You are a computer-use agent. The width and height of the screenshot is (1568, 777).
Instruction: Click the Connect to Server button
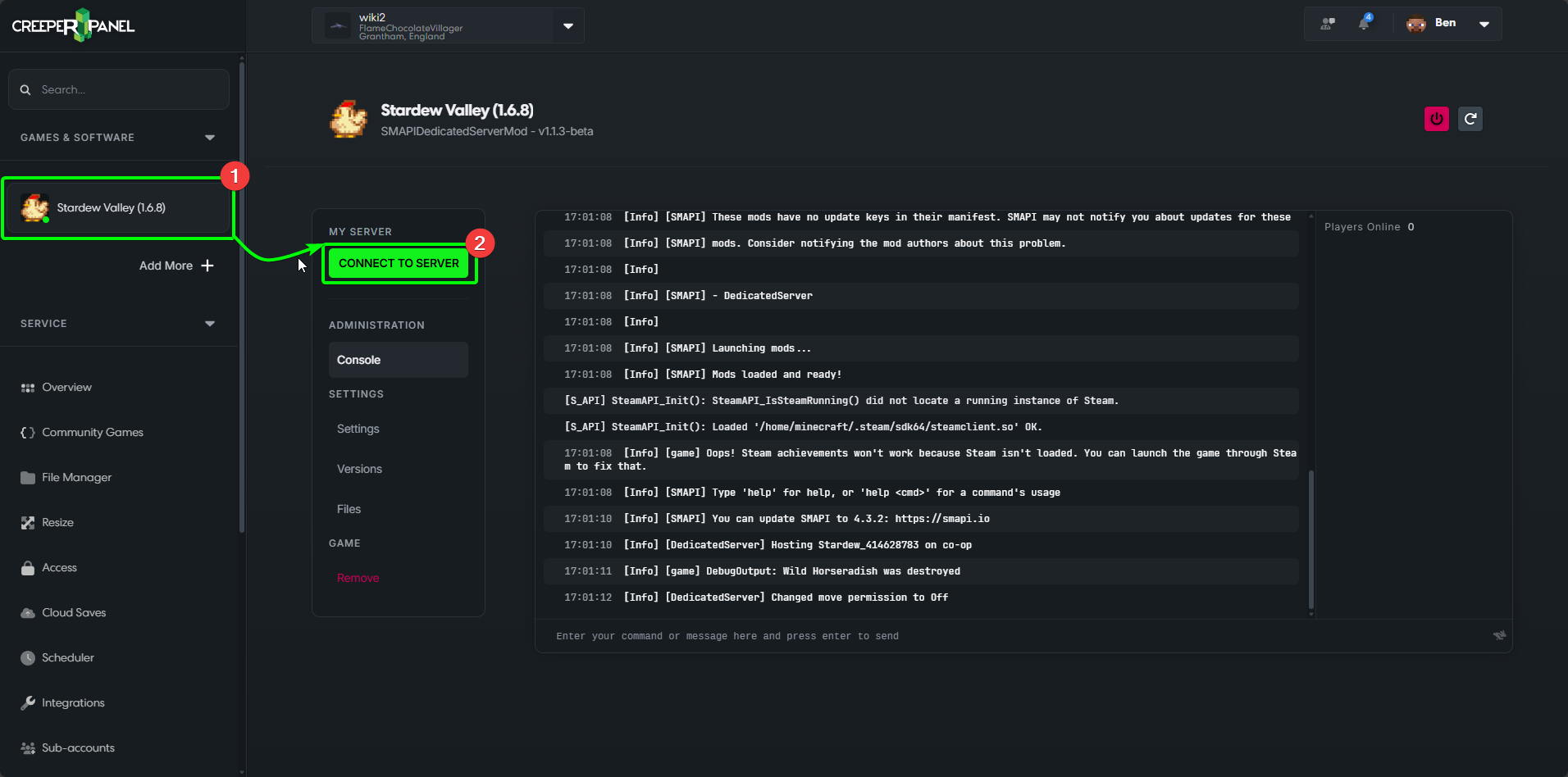(399, 263)
